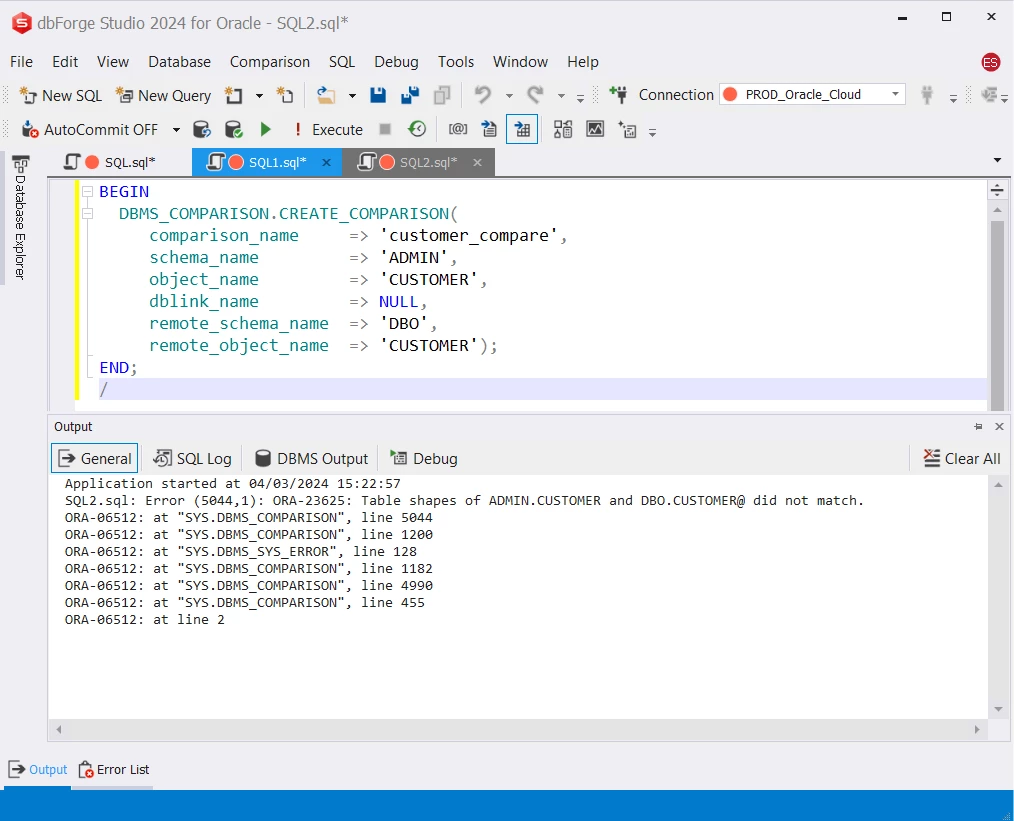1014x821 pixels.
Task: Open the Redo history dropdown
Action: pos(561,96)
